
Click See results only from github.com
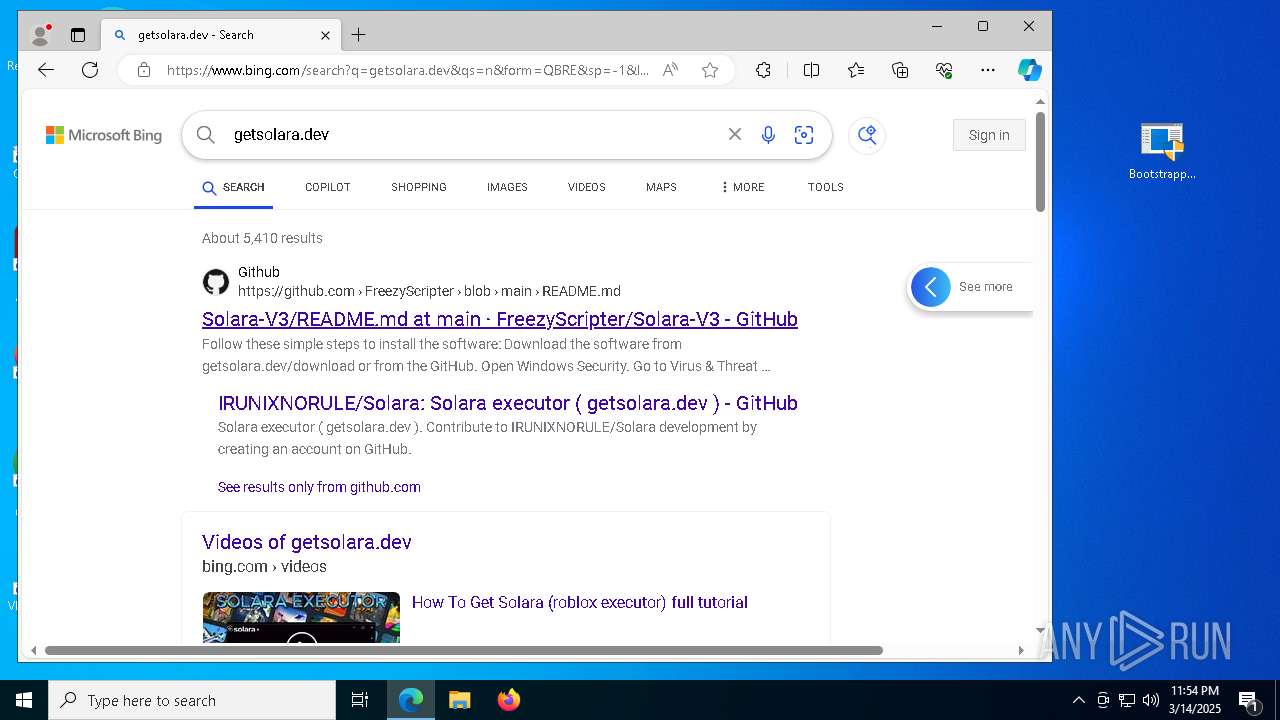319,487
